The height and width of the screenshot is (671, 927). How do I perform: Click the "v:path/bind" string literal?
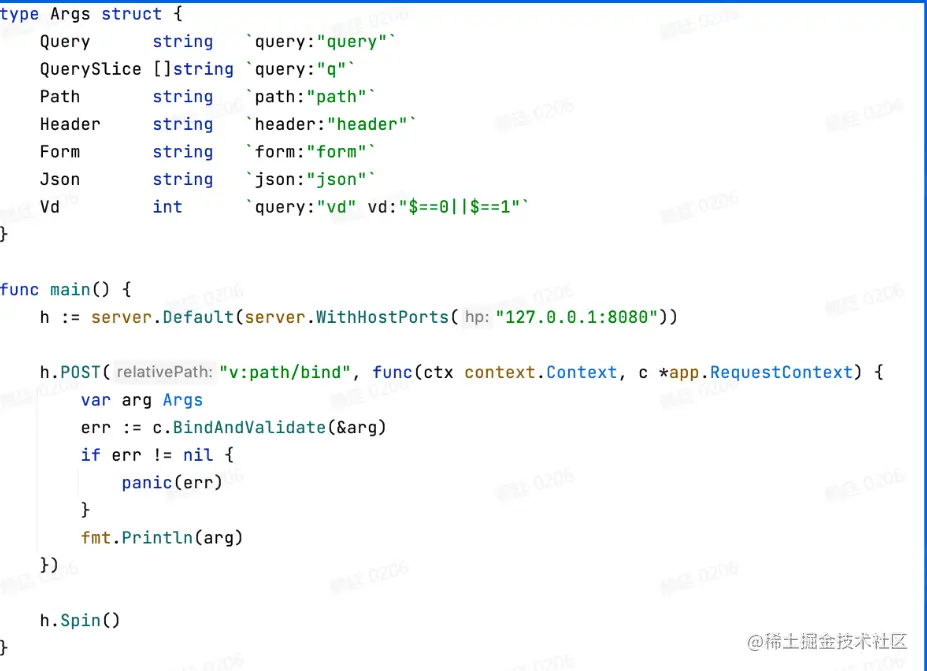click(285, 372)
